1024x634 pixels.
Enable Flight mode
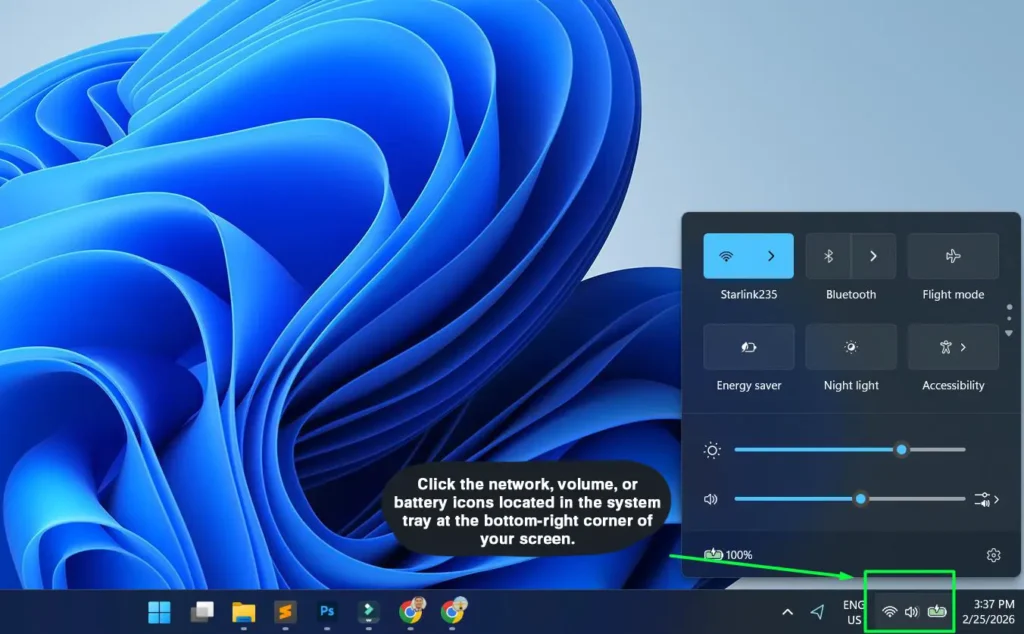tap(952, 255)
